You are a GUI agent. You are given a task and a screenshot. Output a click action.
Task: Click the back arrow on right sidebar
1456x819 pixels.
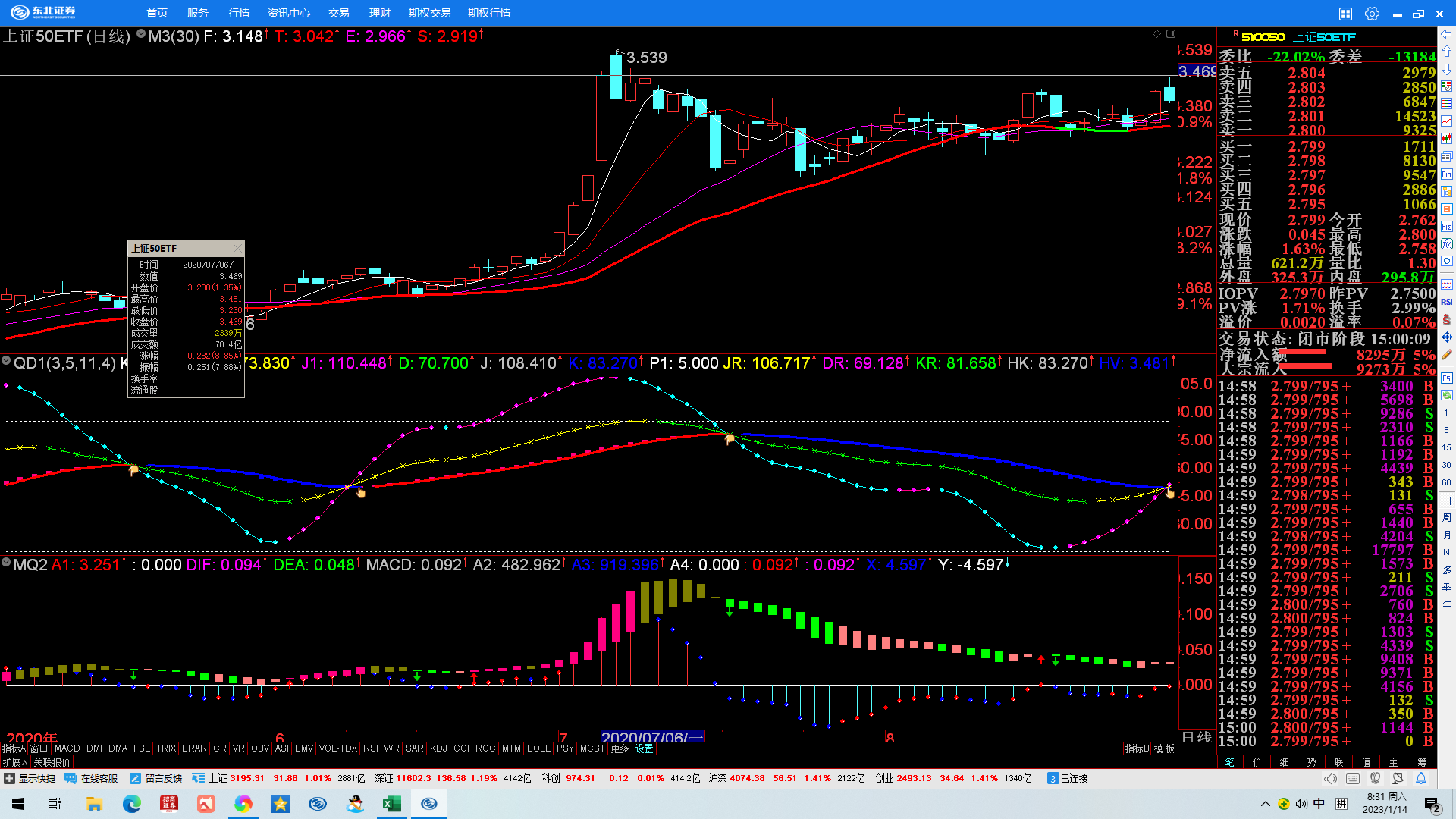click(1447, 34)
